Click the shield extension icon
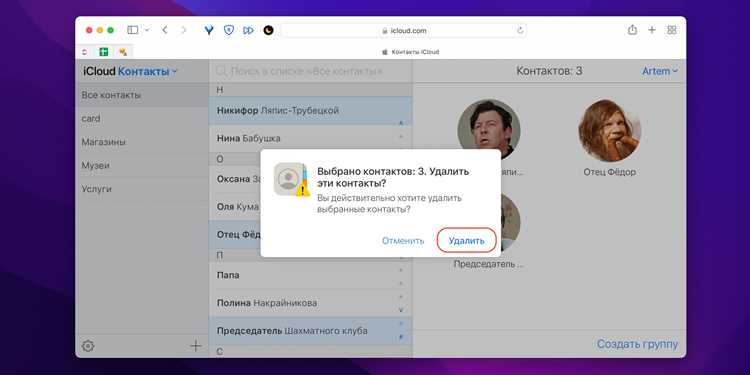 click(229, 30)
